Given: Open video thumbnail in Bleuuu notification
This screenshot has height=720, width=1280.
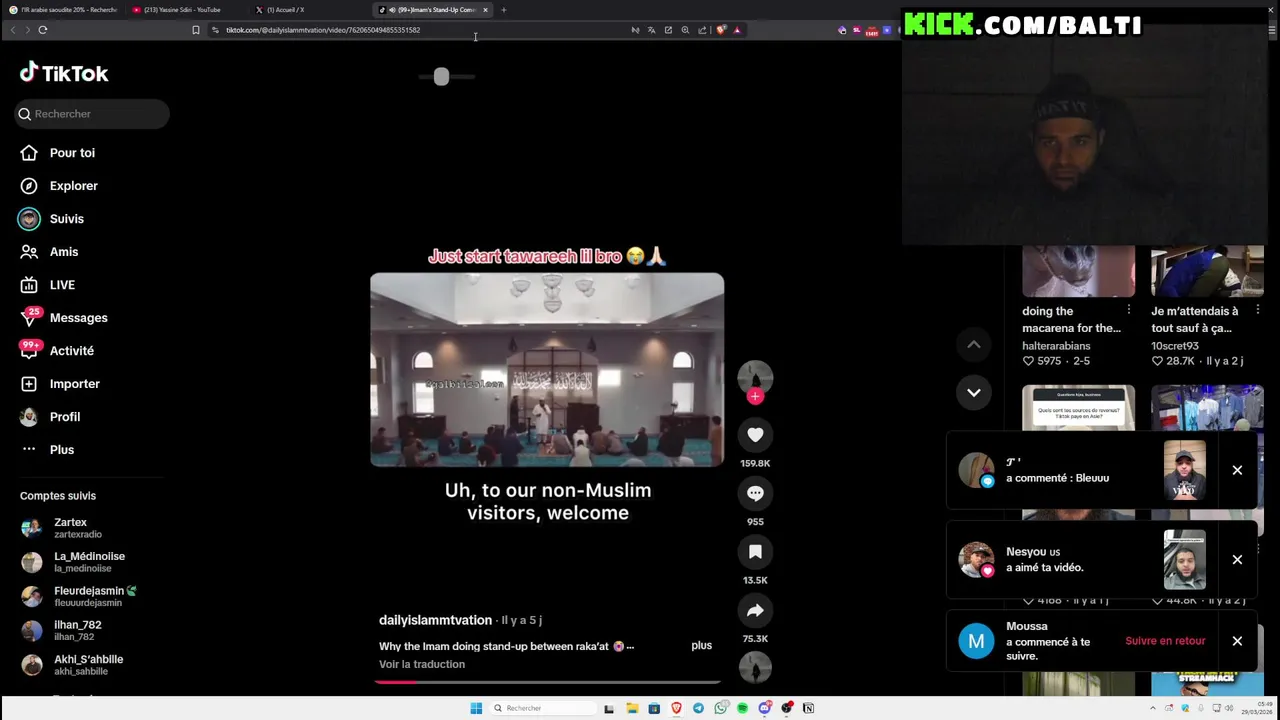Looking at the screenshot, I should (1184, 470).
